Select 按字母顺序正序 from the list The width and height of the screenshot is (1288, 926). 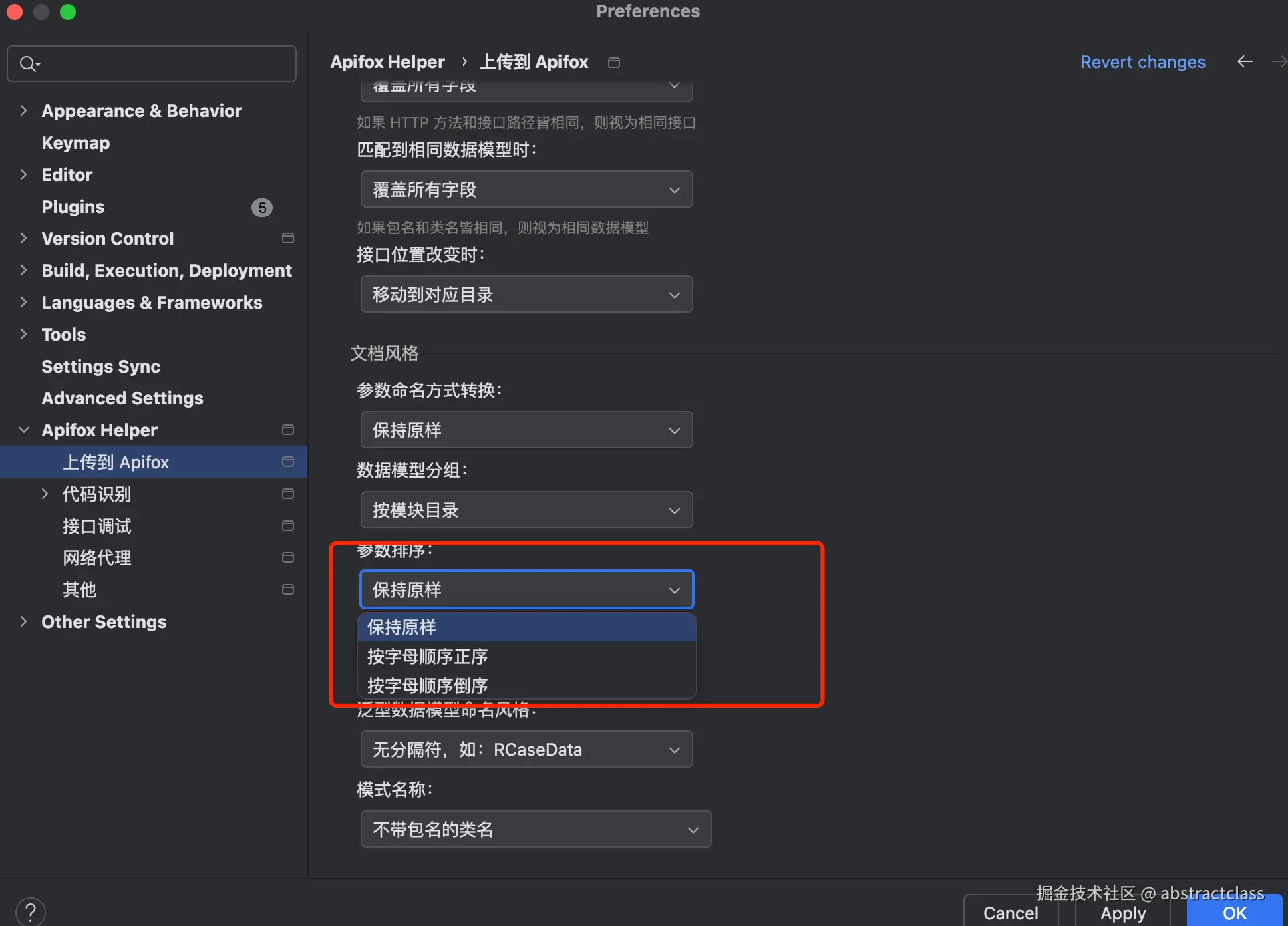coord(428,657)
